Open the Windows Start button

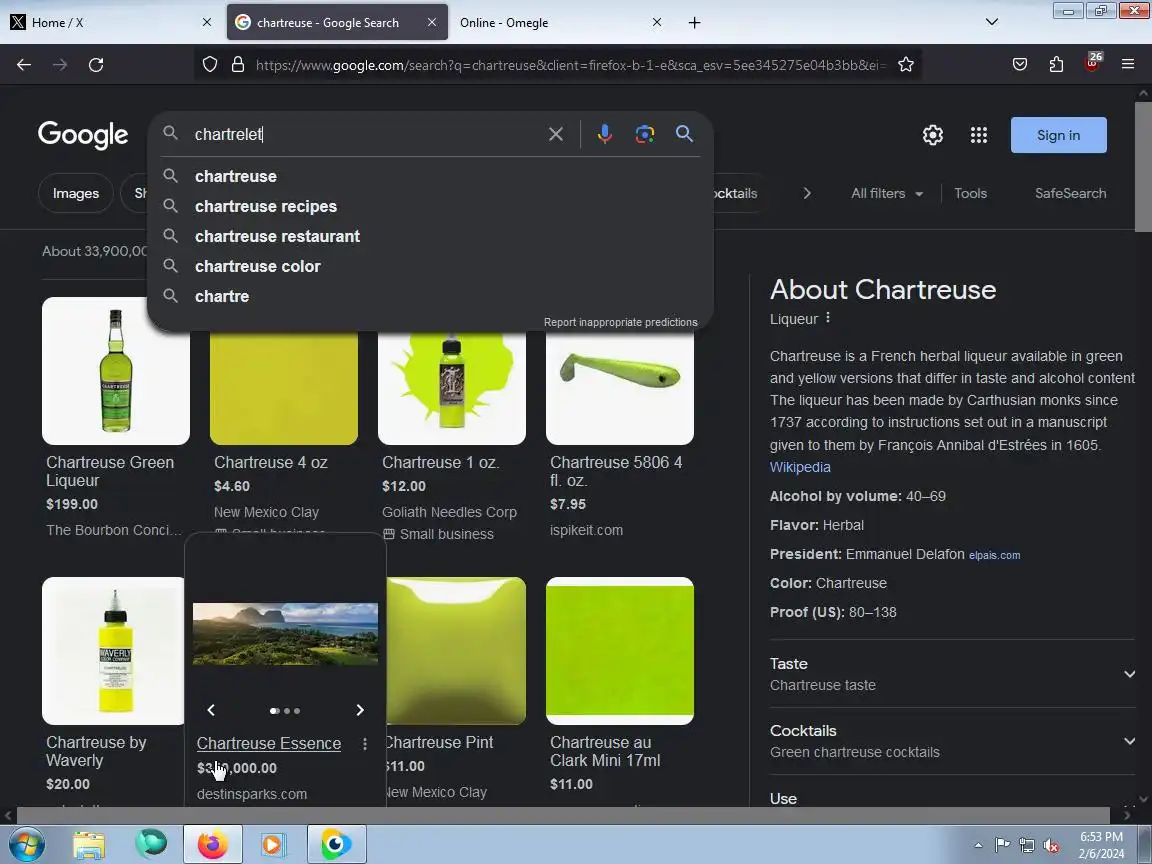pyautogui.click(x=26, y=845)
